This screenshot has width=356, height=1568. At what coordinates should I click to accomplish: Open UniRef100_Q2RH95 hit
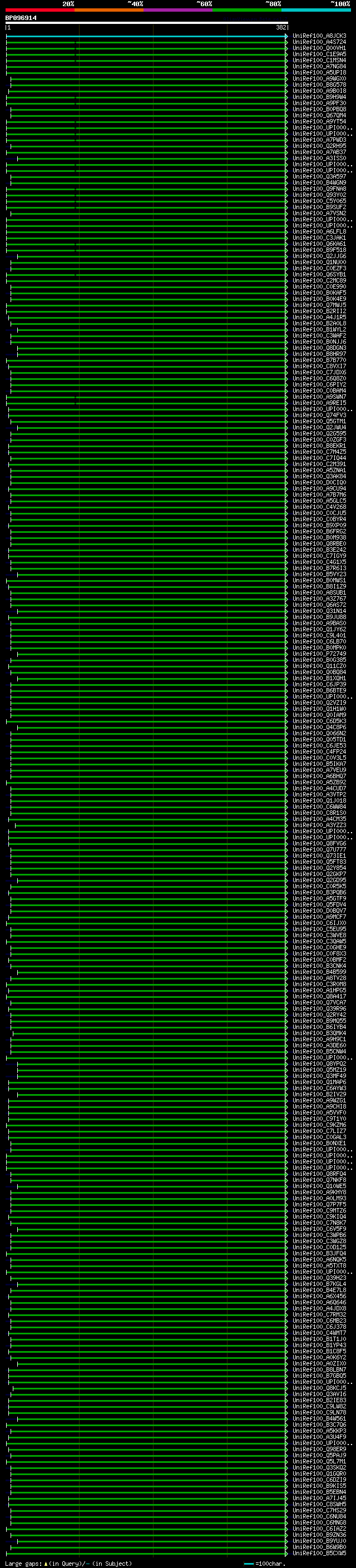(319, 146)
